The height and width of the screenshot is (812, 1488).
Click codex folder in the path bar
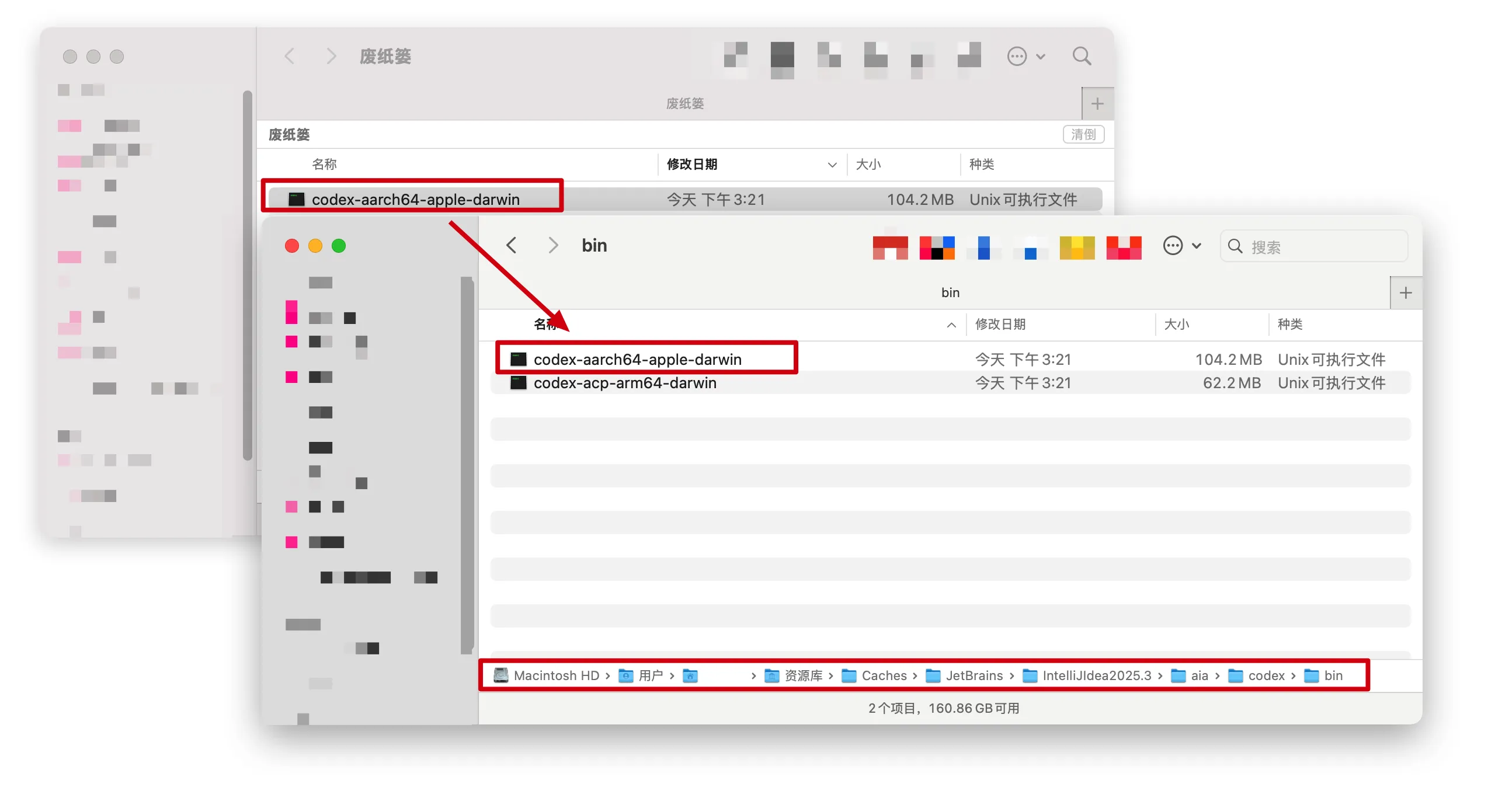[x=1256, y=675]
